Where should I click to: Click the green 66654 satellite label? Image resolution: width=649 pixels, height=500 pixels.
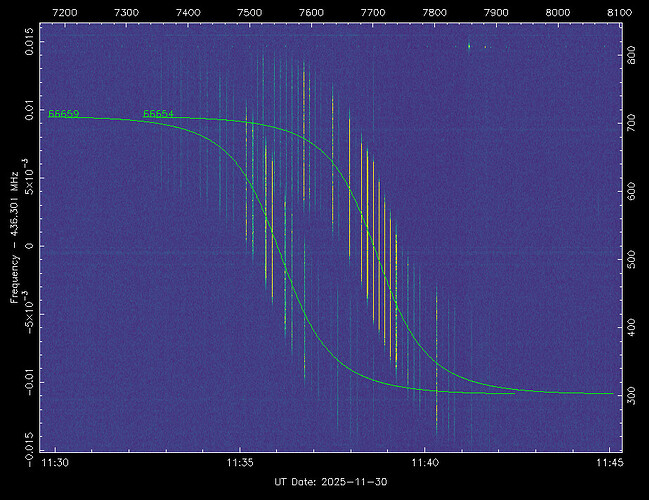click(158, 114)
